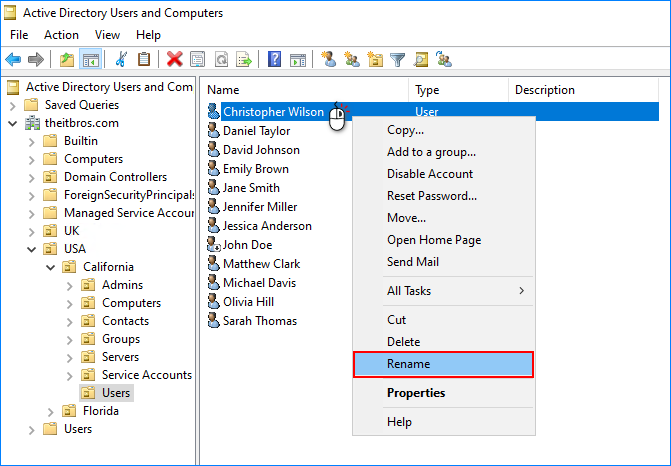
Task: Select the Servers OU in tree
Action: tap(120, 357)
